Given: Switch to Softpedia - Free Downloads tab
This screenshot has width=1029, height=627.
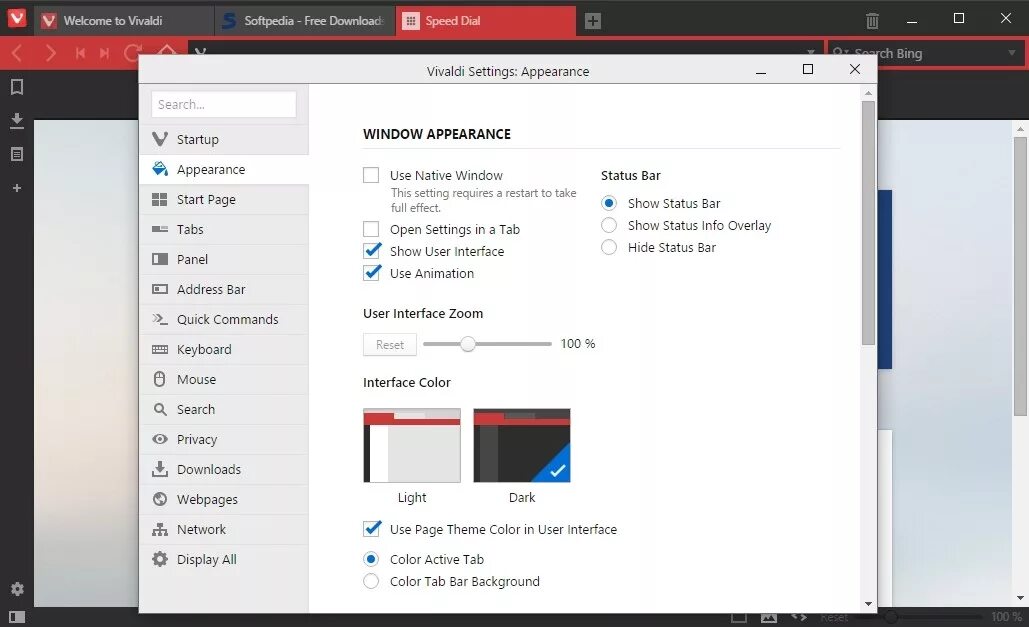Looking at the screenshot, I should tap(304, 21).
